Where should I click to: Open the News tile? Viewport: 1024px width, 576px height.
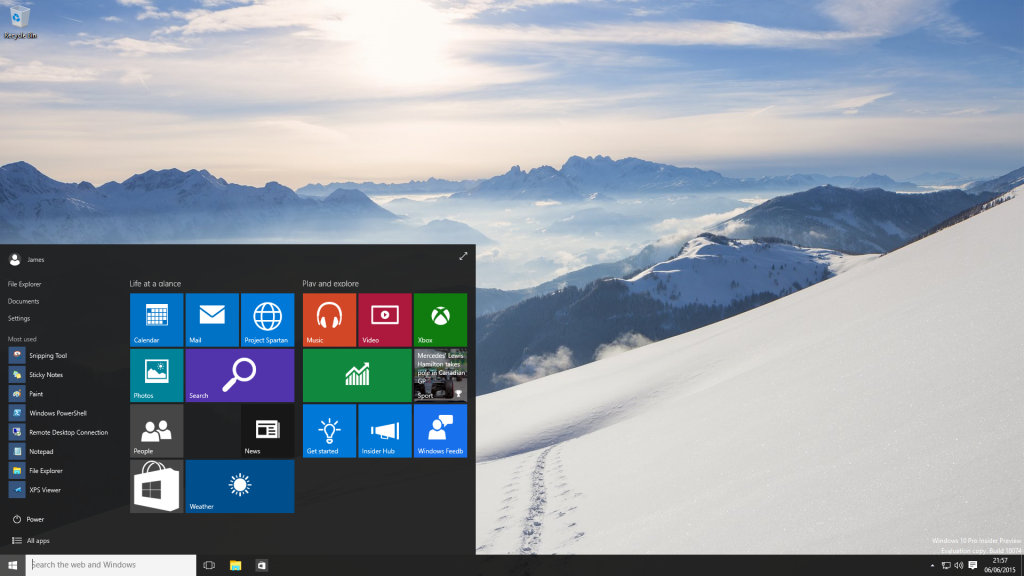coord(268,430)
